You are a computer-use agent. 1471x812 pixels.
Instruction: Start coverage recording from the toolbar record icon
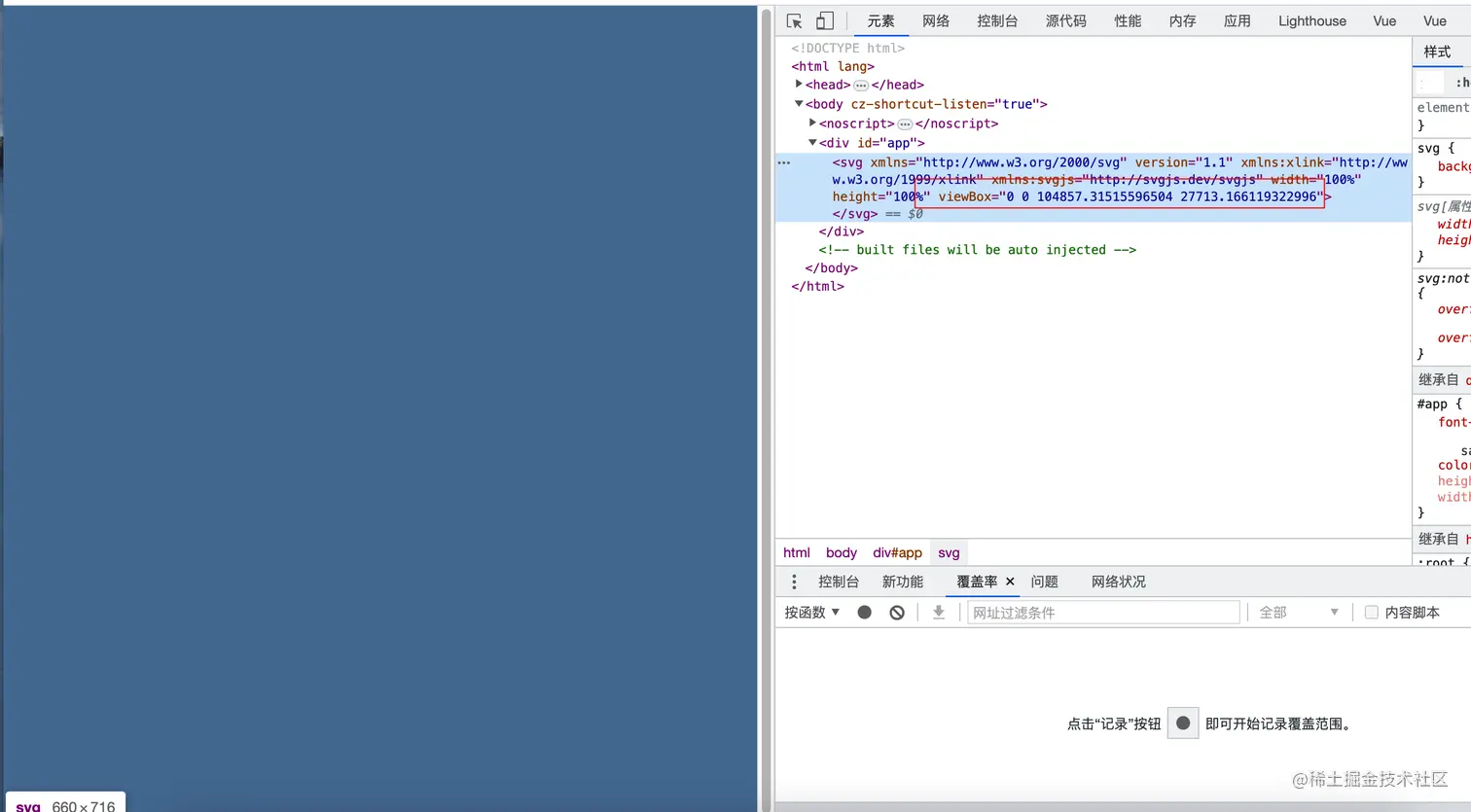click(x=864, y=613)
